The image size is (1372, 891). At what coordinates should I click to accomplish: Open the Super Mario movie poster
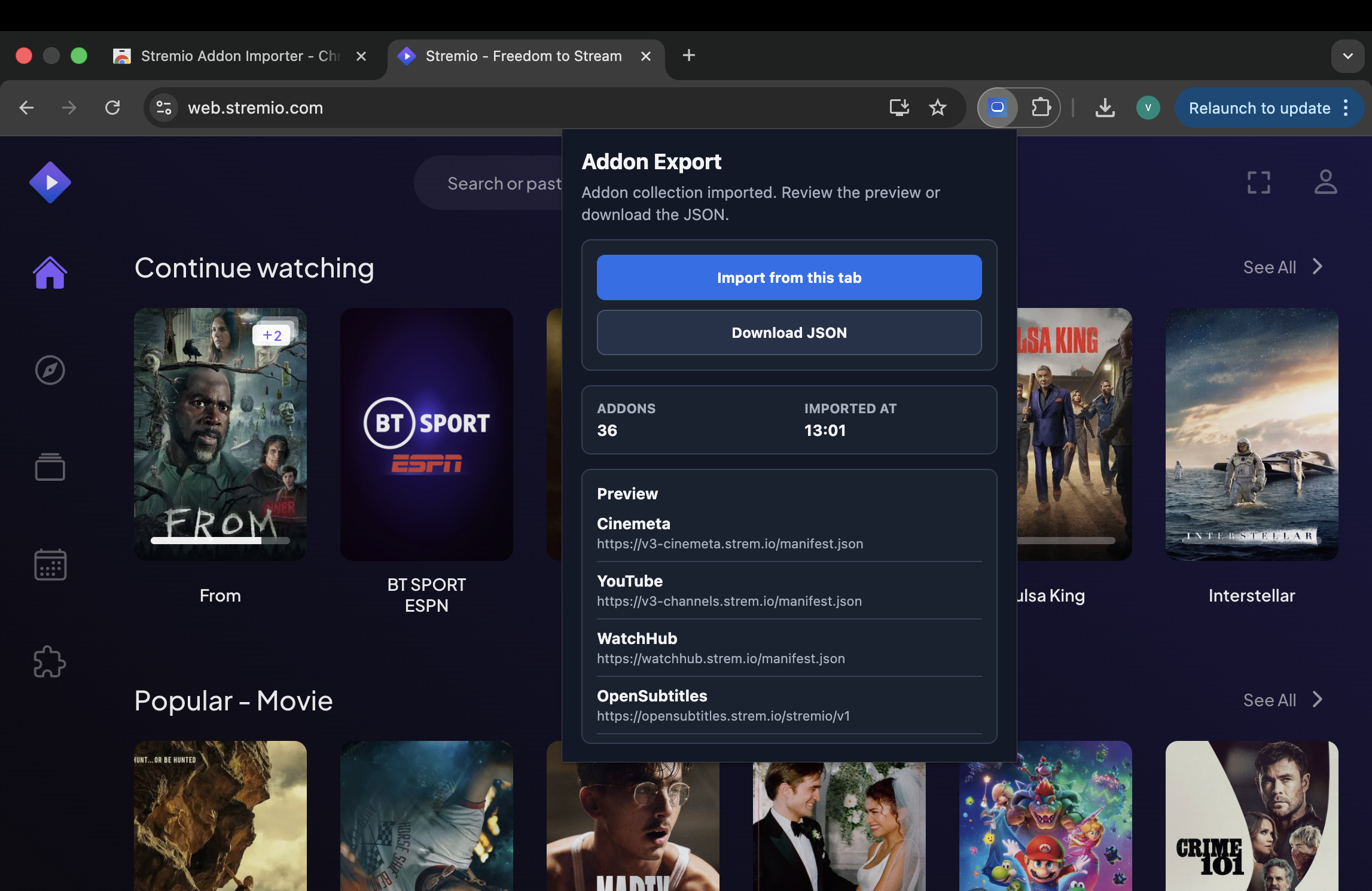click(x=1045, y=826)
